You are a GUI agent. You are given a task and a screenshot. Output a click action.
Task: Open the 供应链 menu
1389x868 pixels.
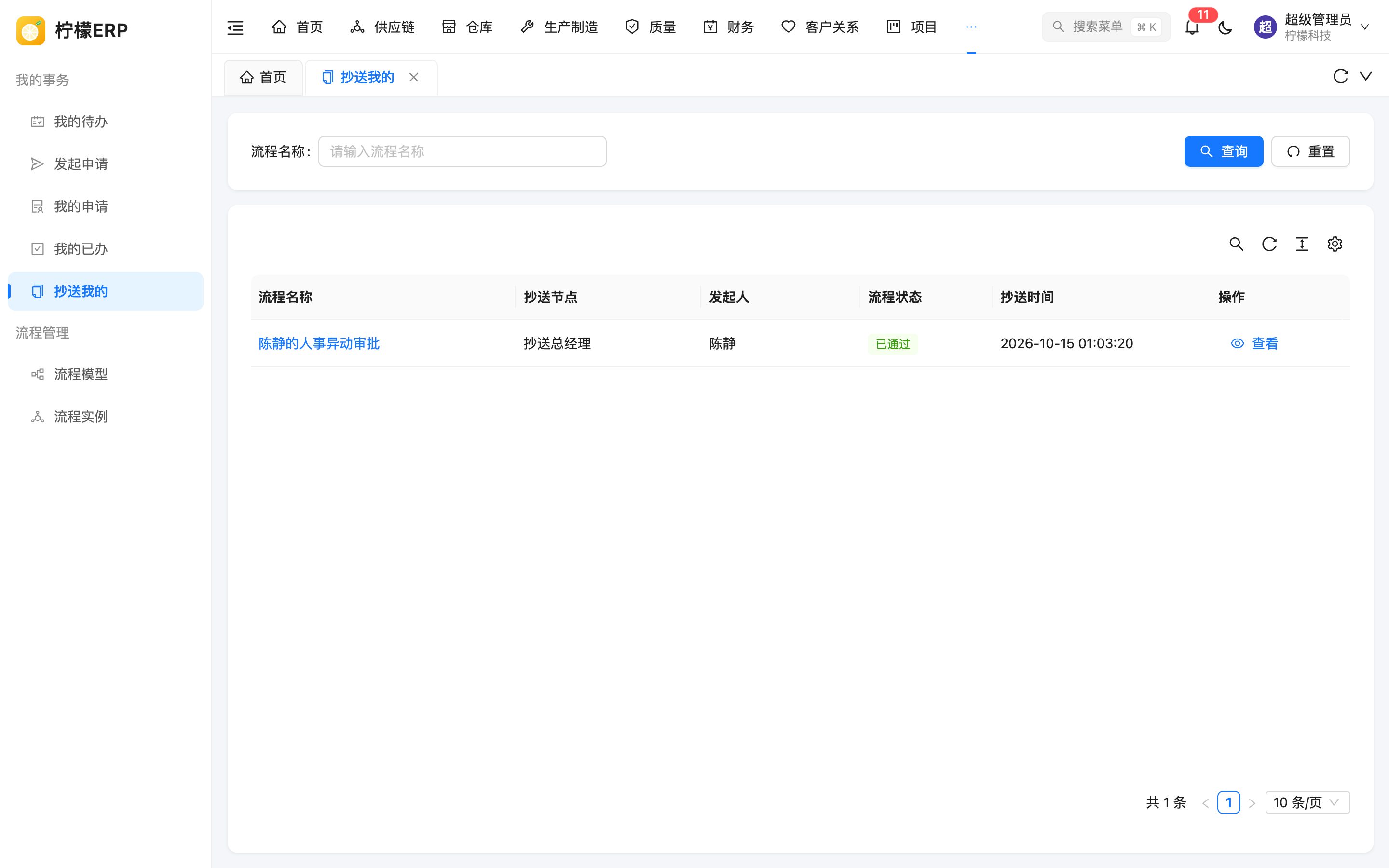tap(382, 27)
